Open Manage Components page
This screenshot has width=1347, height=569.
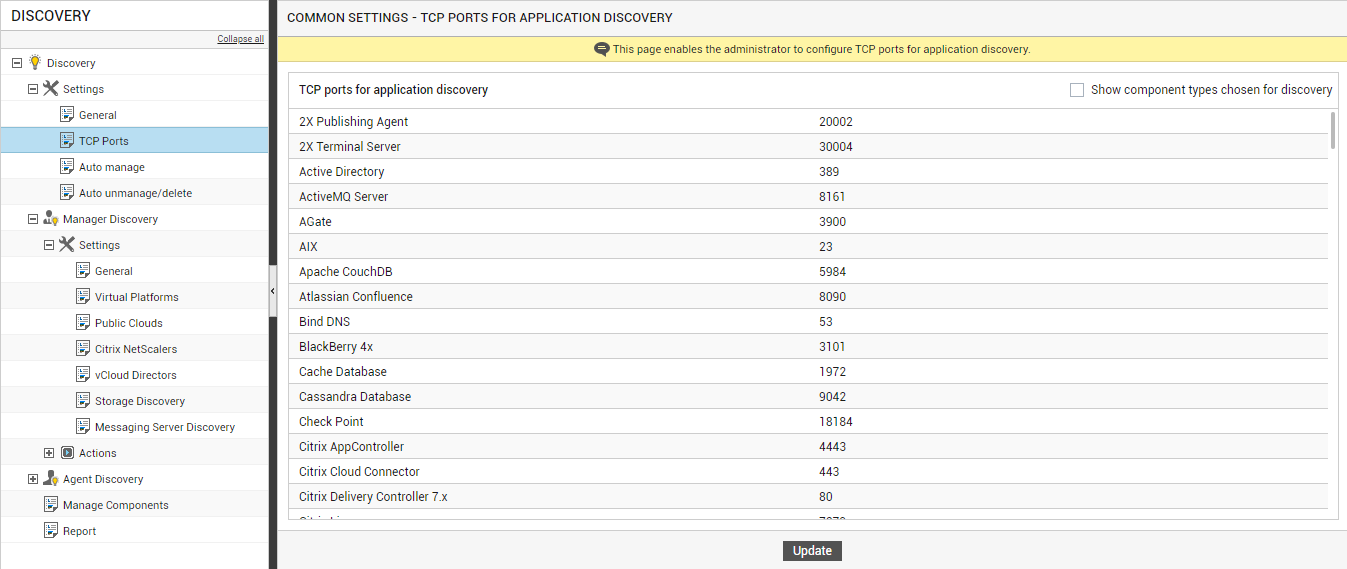(116, 505)
